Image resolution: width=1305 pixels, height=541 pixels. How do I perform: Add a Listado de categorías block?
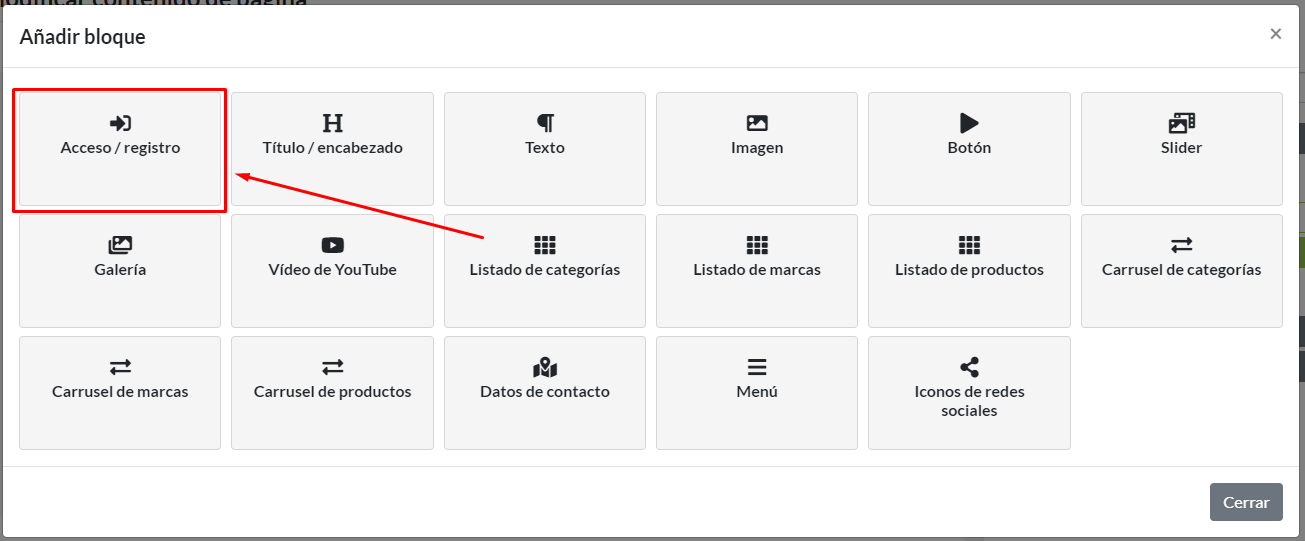pos(545,270)
